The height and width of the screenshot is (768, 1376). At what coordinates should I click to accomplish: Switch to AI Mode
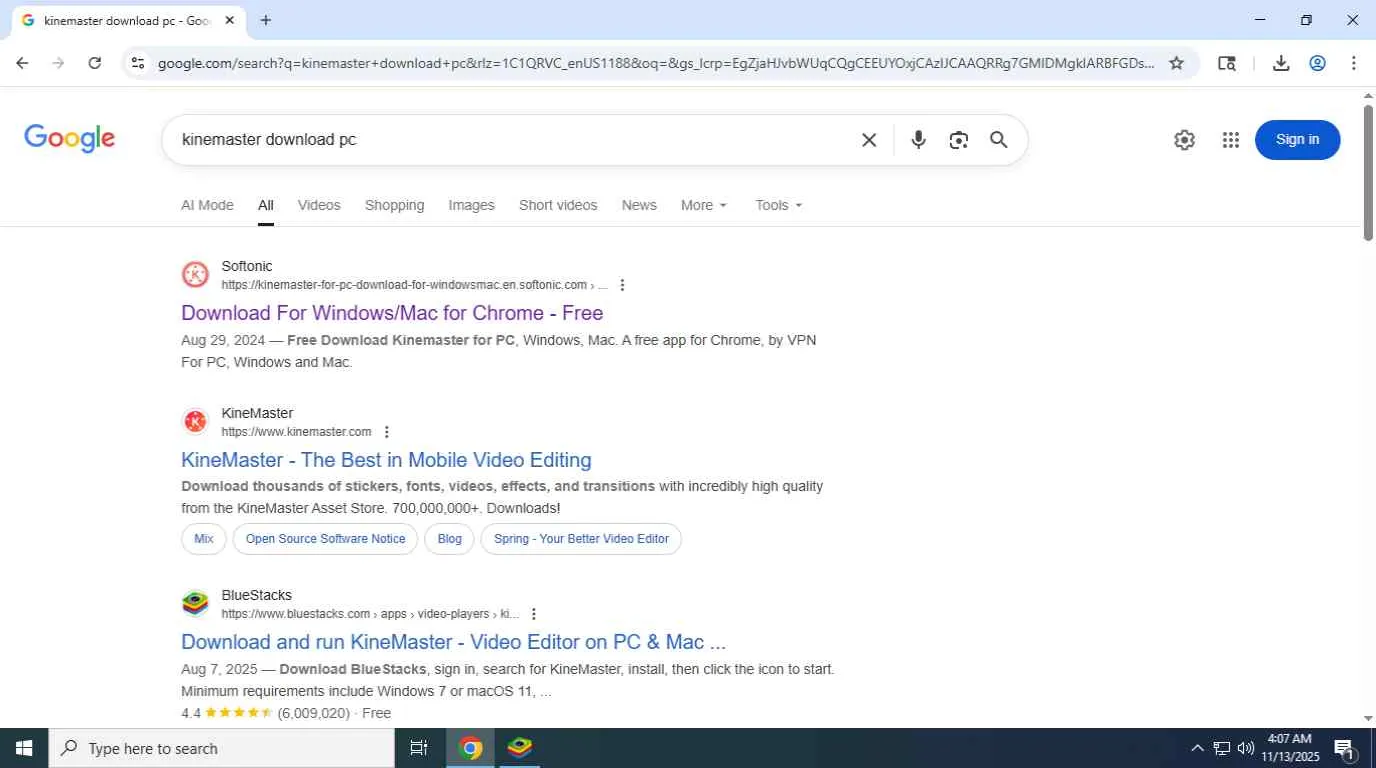[x=207, y=205]
